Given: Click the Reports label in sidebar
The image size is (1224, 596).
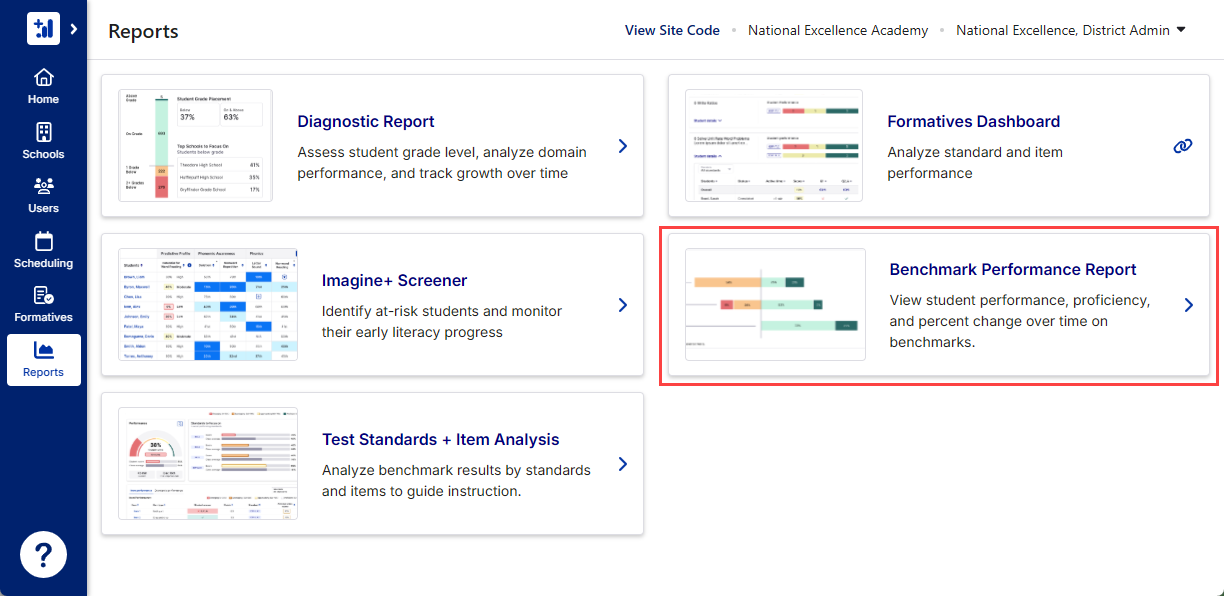Looking at the screenshot, I should (43, 372).
